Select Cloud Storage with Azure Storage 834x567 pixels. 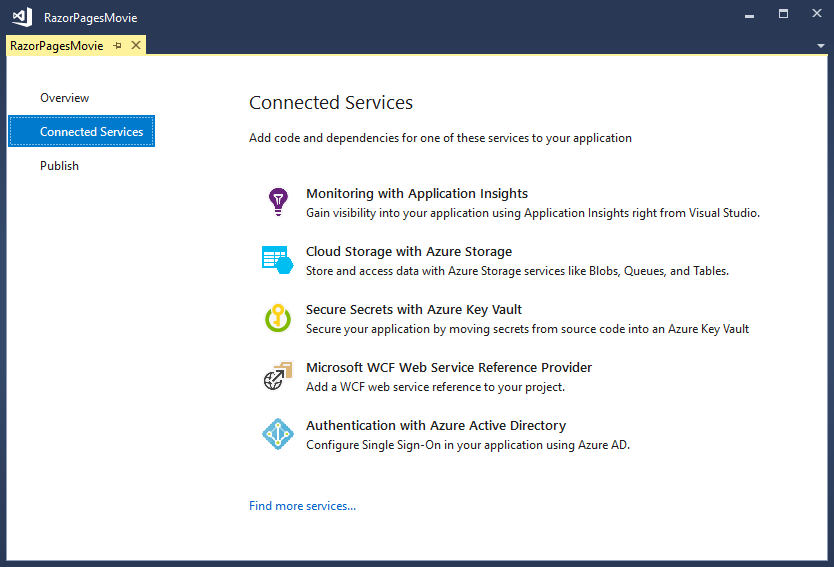(408, 252)
